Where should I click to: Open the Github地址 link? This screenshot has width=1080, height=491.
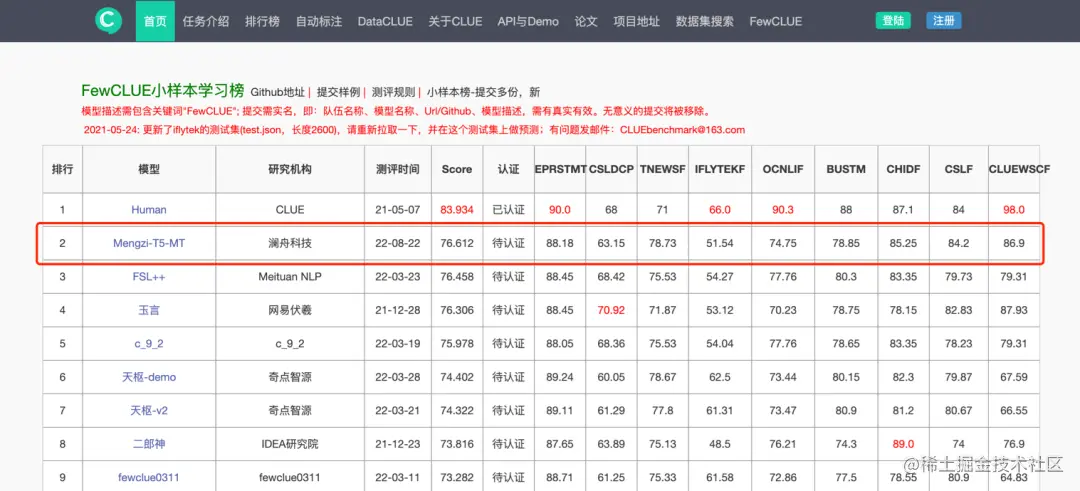click(278, 92)
